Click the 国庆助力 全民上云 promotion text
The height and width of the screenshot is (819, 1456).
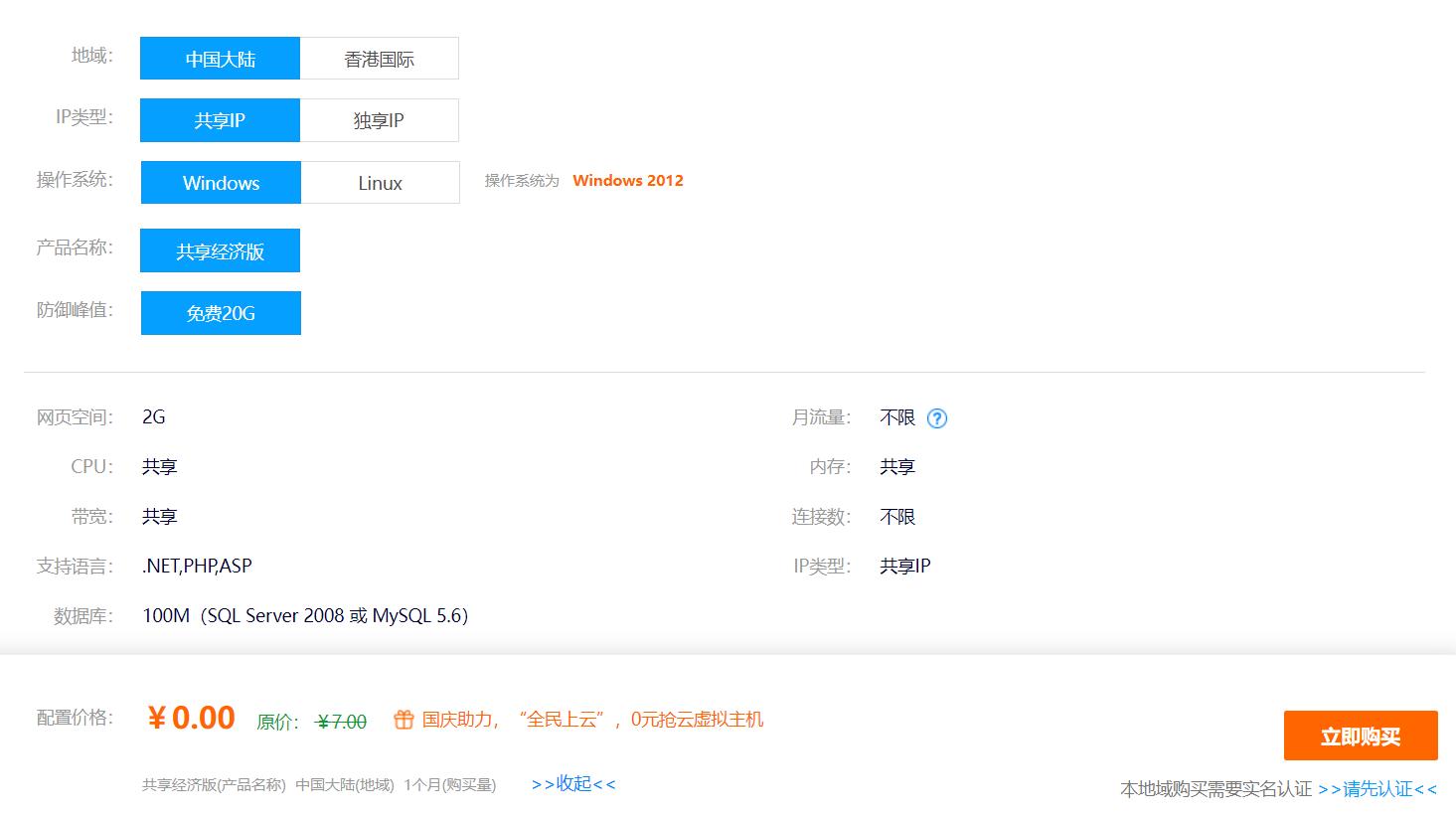(592, 720)
